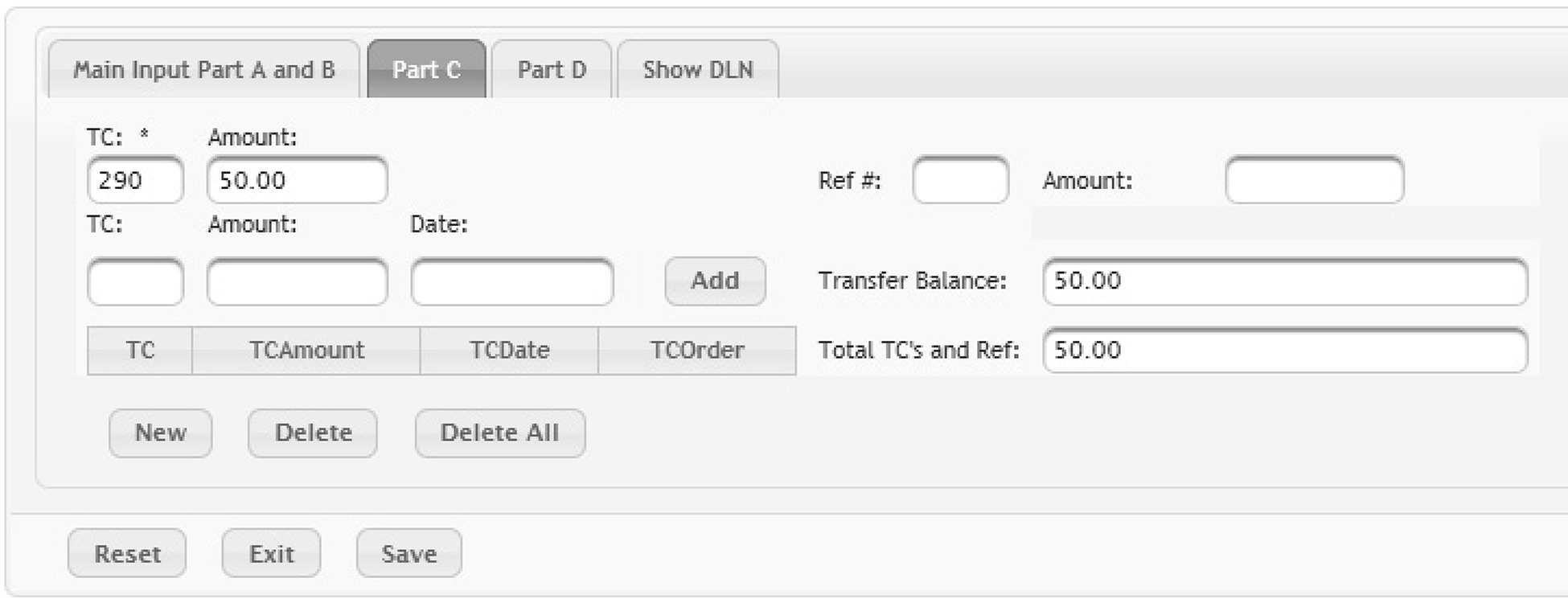Save the form with the Save button
The width and height of the screenshot is (1568, 607).
click(408, 553)
